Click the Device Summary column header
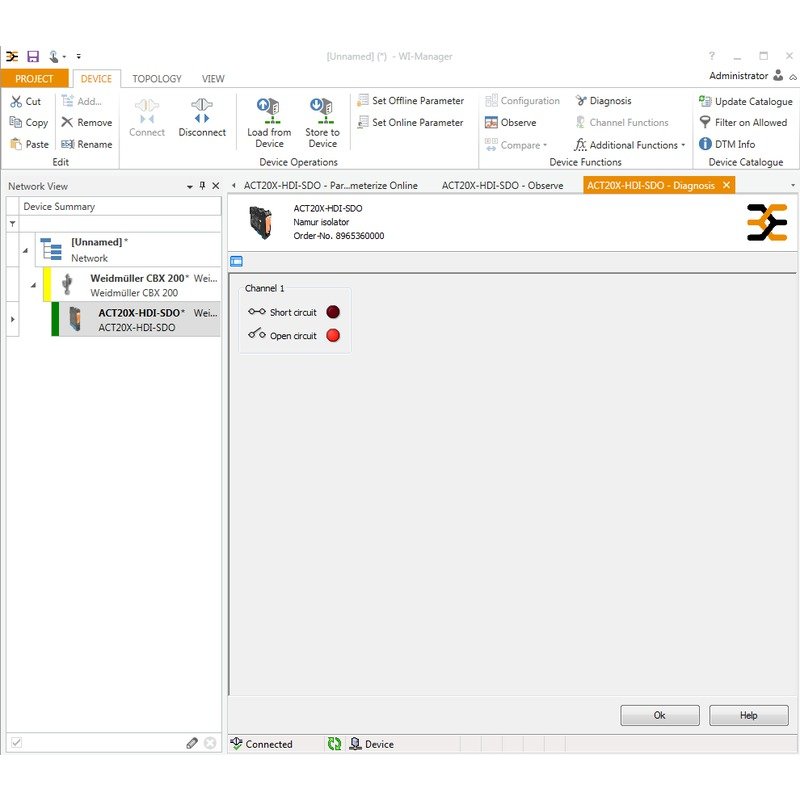Image resolution: width=800 pixels, height=800 pixels. [120, 207]
